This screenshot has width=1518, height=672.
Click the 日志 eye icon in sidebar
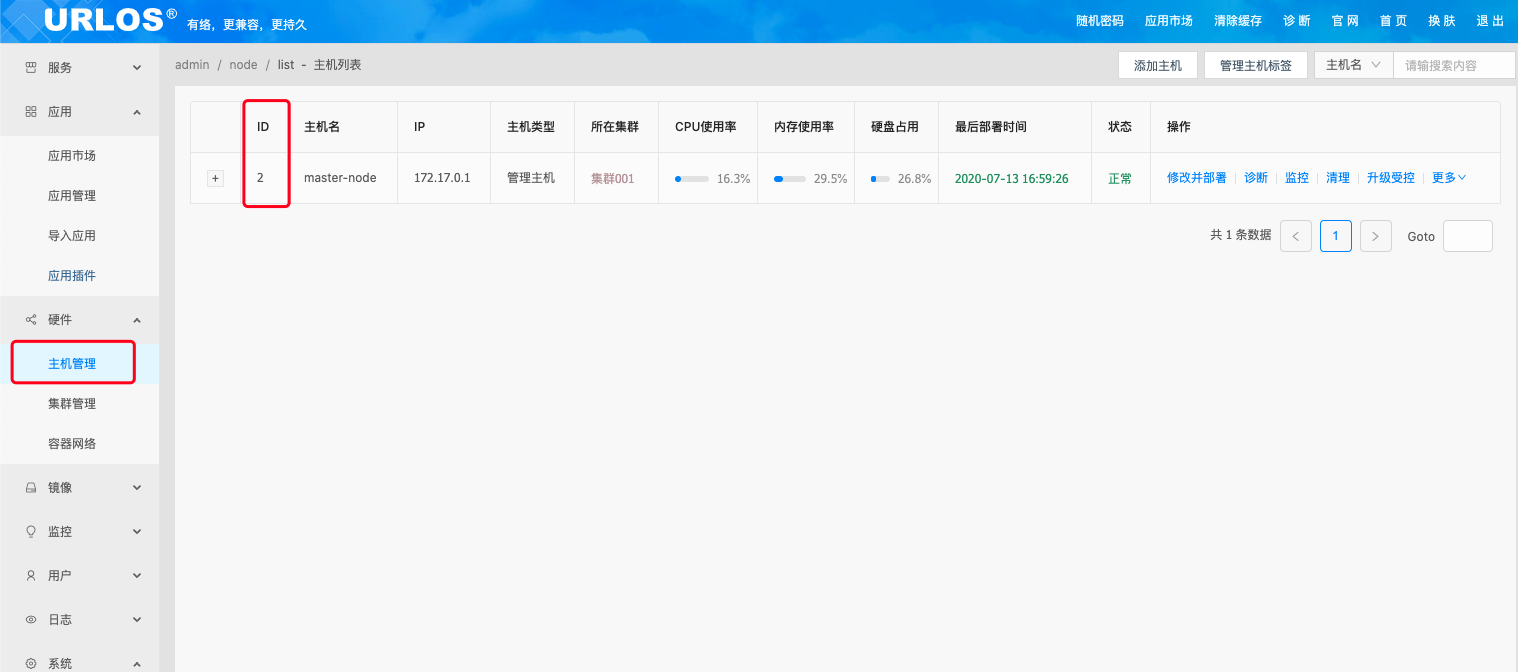(x=31, y=620)
